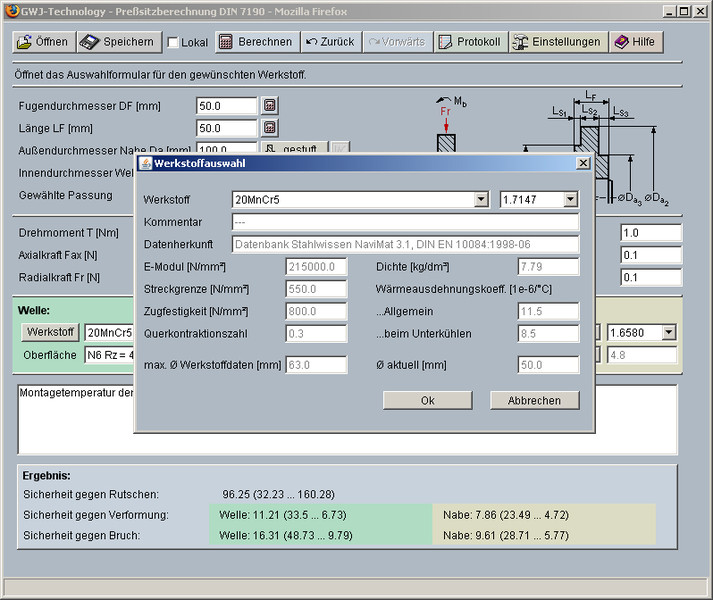
Task: Click the Werkstoff button in Welle section
Action: point(50,332)
